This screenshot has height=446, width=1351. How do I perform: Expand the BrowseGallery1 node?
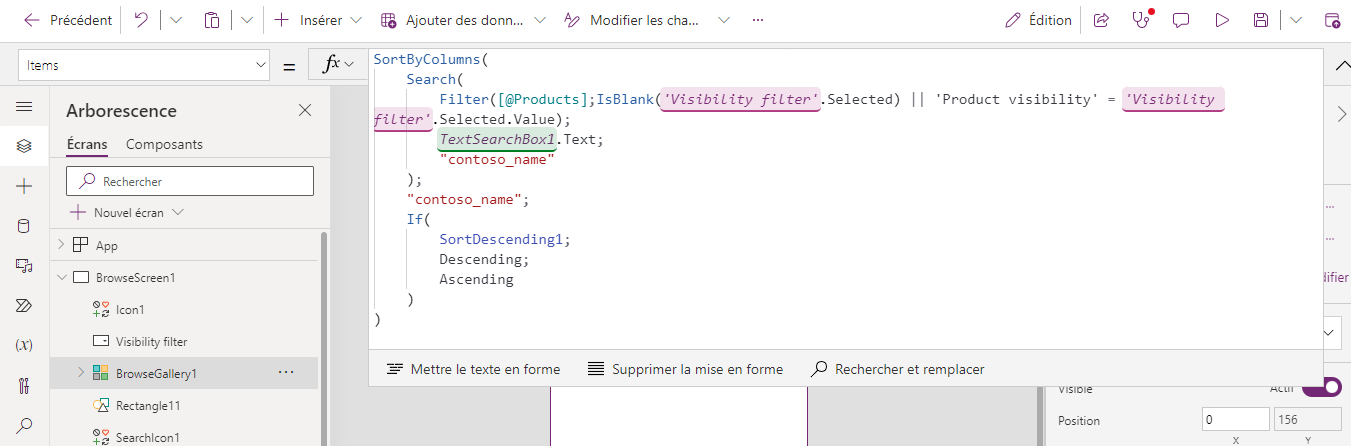coord(81,373)
